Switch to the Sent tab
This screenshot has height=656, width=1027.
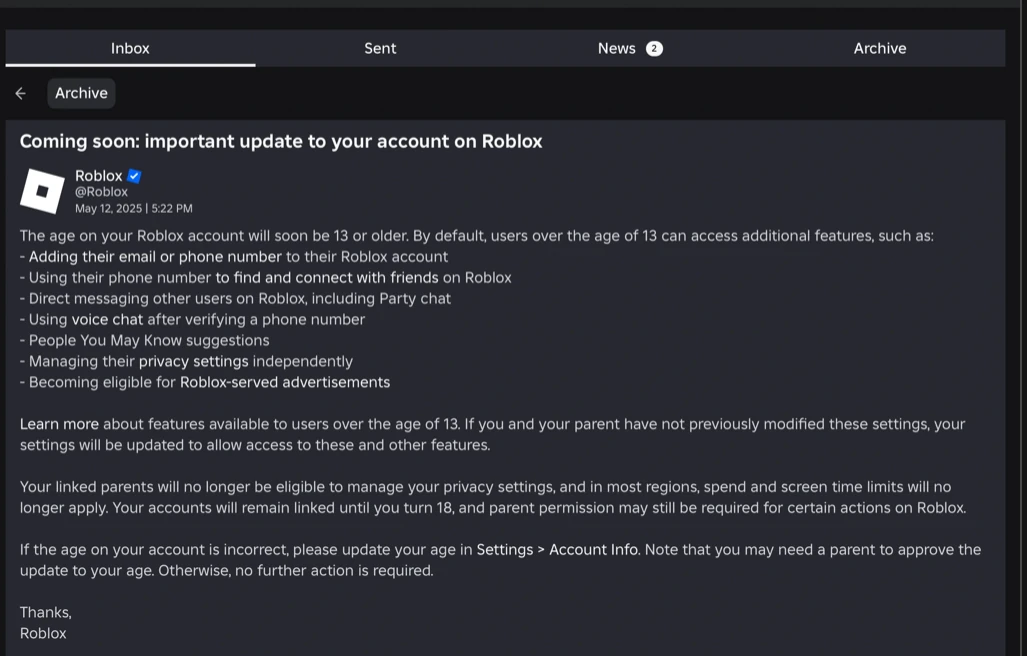pos(380,47)
